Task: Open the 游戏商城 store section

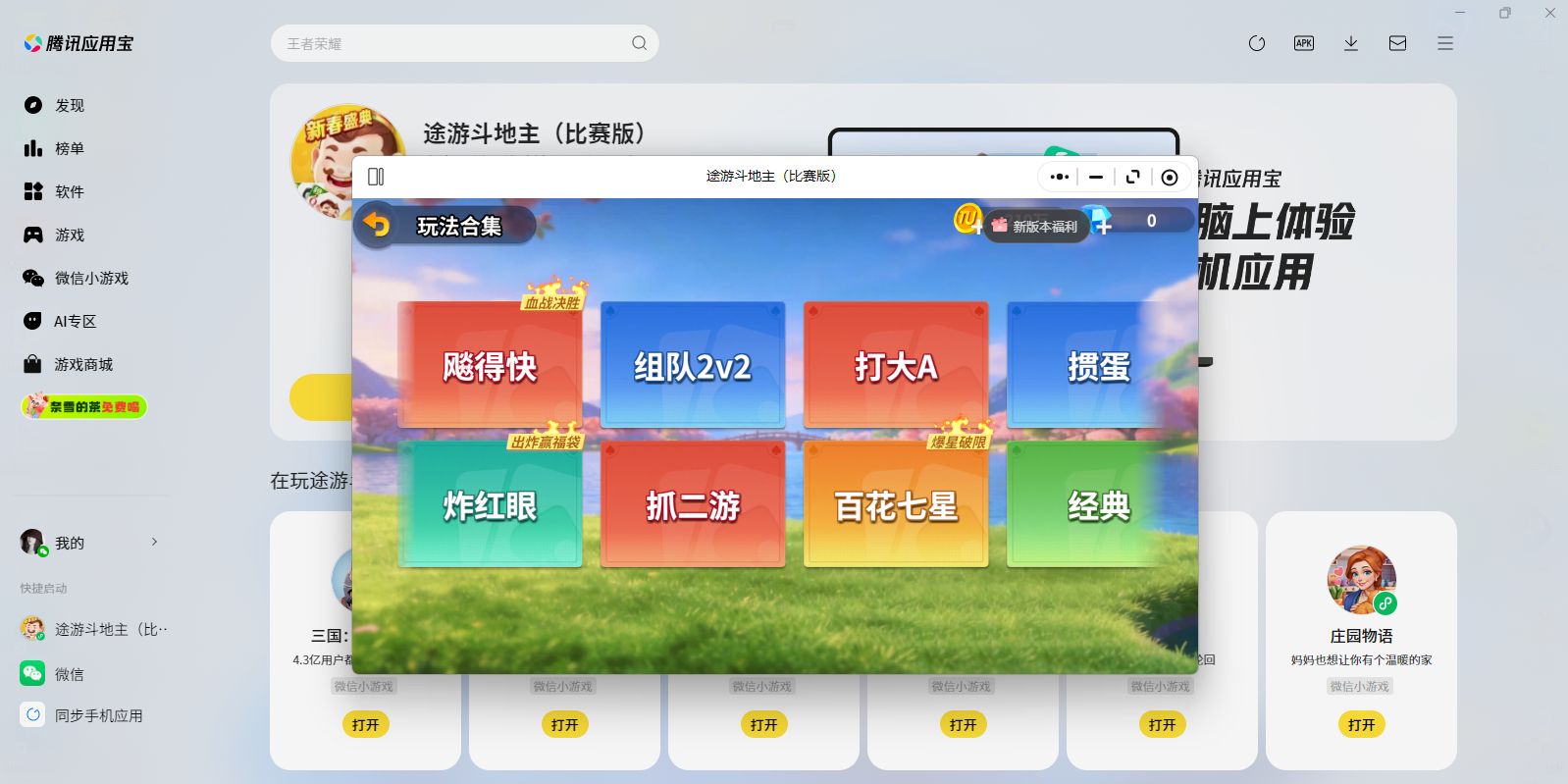Action: (69, 364)
